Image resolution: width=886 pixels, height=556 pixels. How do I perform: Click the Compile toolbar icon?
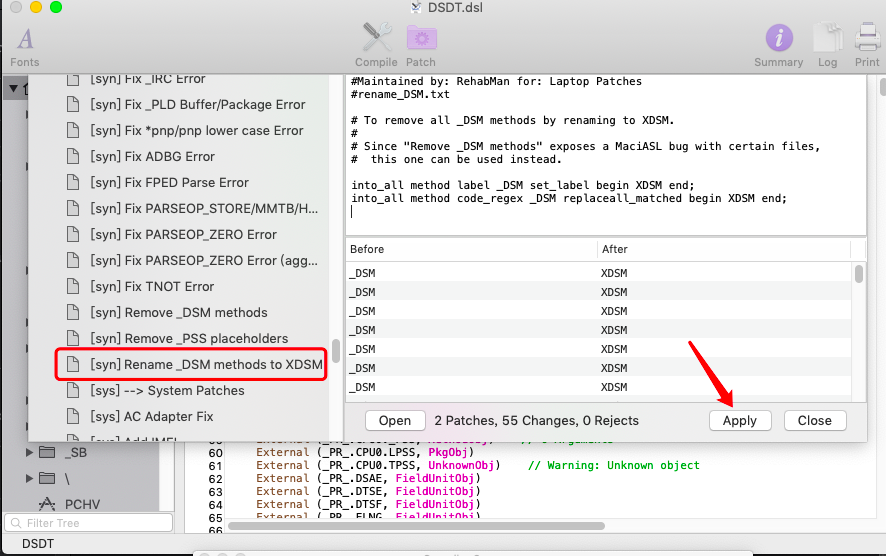click(376, 37)
